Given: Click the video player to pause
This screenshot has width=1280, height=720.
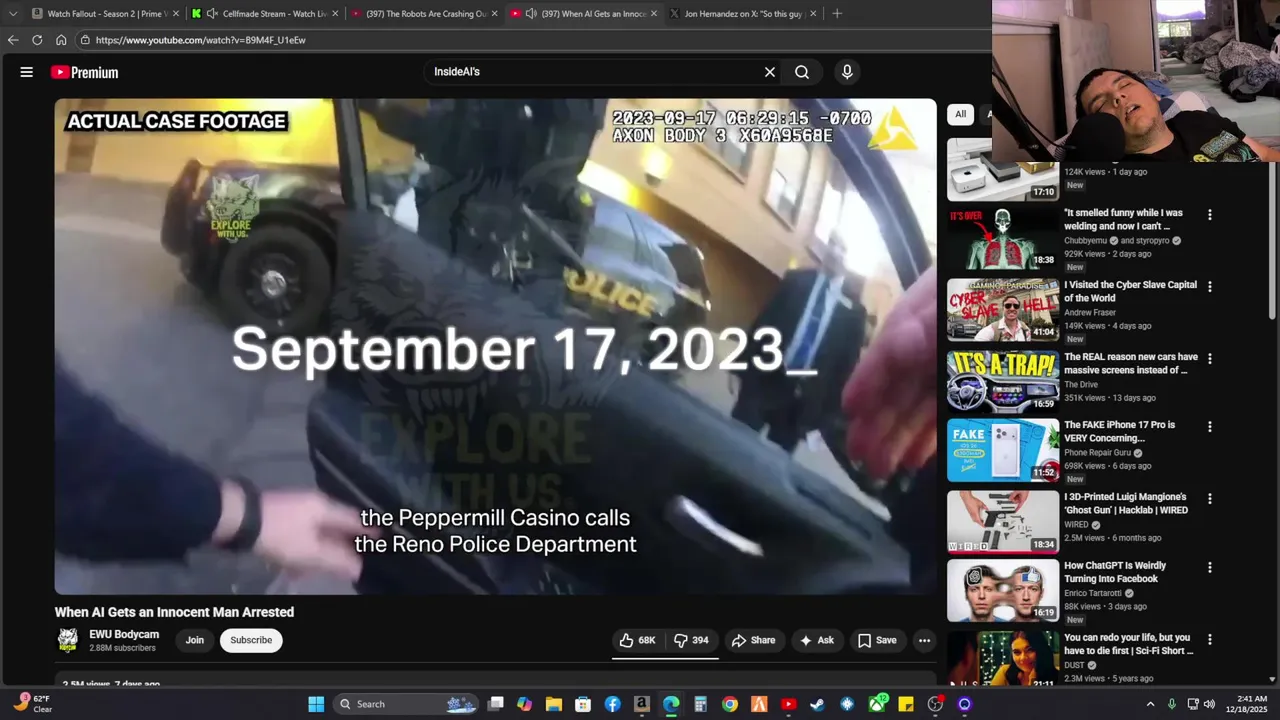Looking at the screenshot, I should point(495,346).
